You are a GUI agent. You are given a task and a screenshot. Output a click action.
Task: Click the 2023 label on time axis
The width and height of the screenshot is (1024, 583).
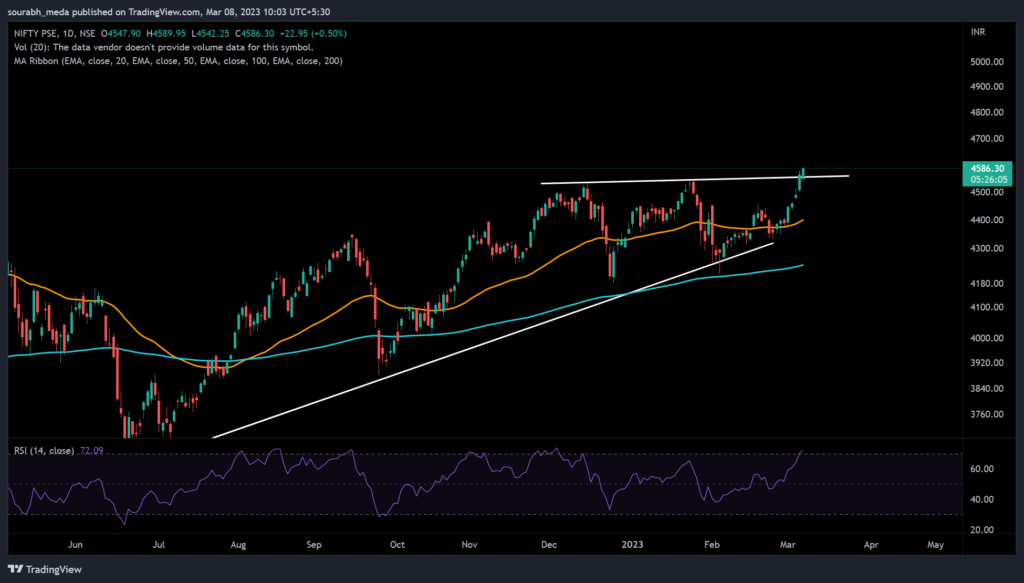coord(630,546)
